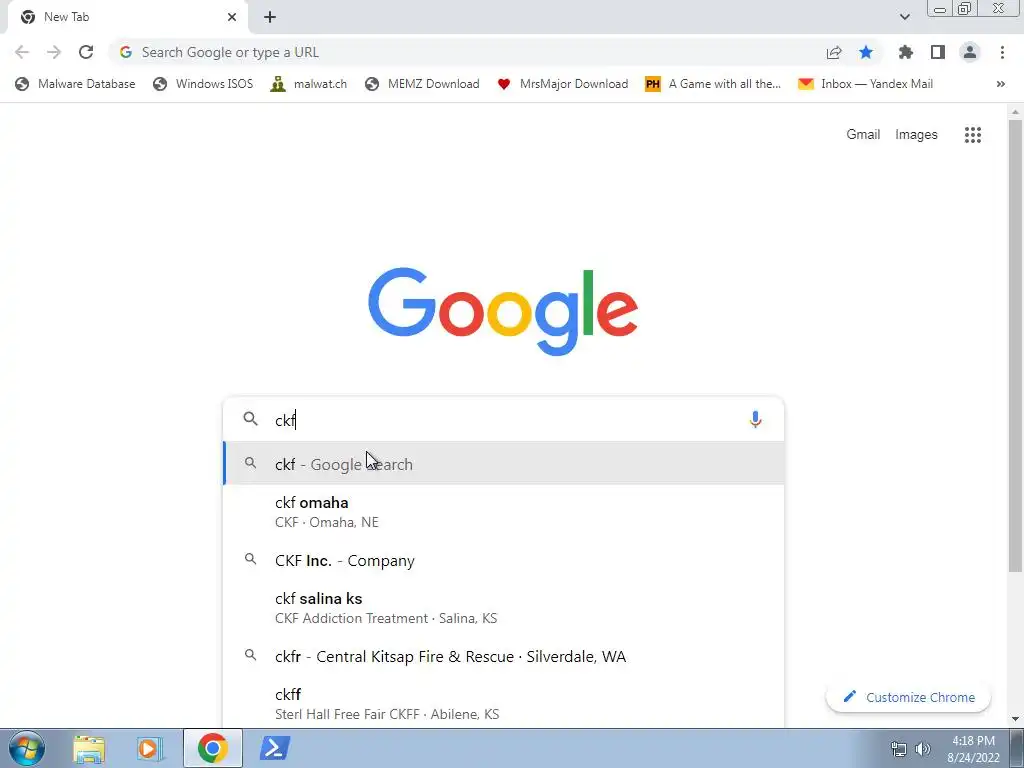Open the Images link
The image size is (1024, 768).
point(916,135)
